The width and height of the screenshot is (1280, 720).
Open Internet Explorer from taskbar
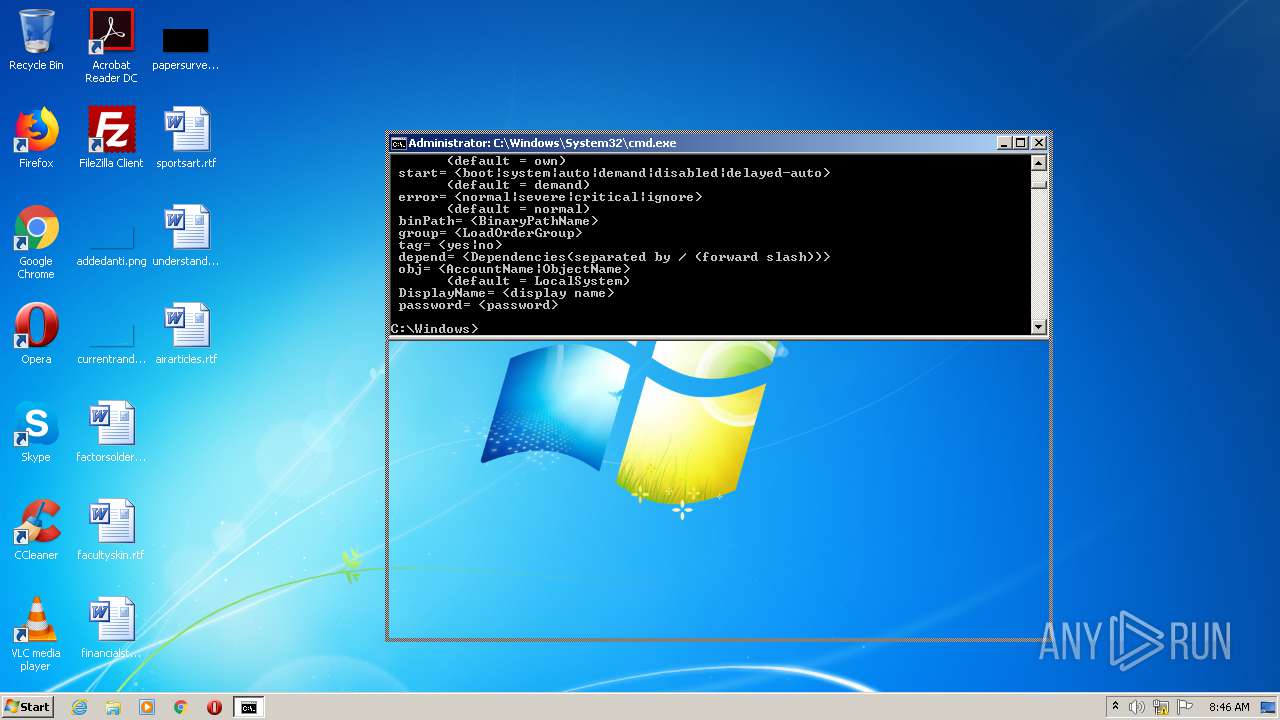79,707
